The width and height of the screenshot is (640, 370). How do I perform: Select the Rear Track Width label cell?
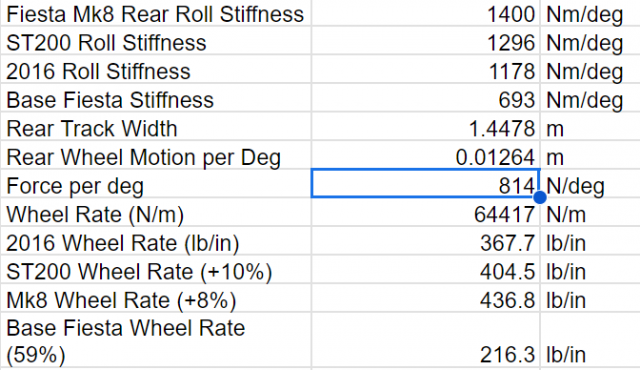pyautogui.click(x=156, y=128)
